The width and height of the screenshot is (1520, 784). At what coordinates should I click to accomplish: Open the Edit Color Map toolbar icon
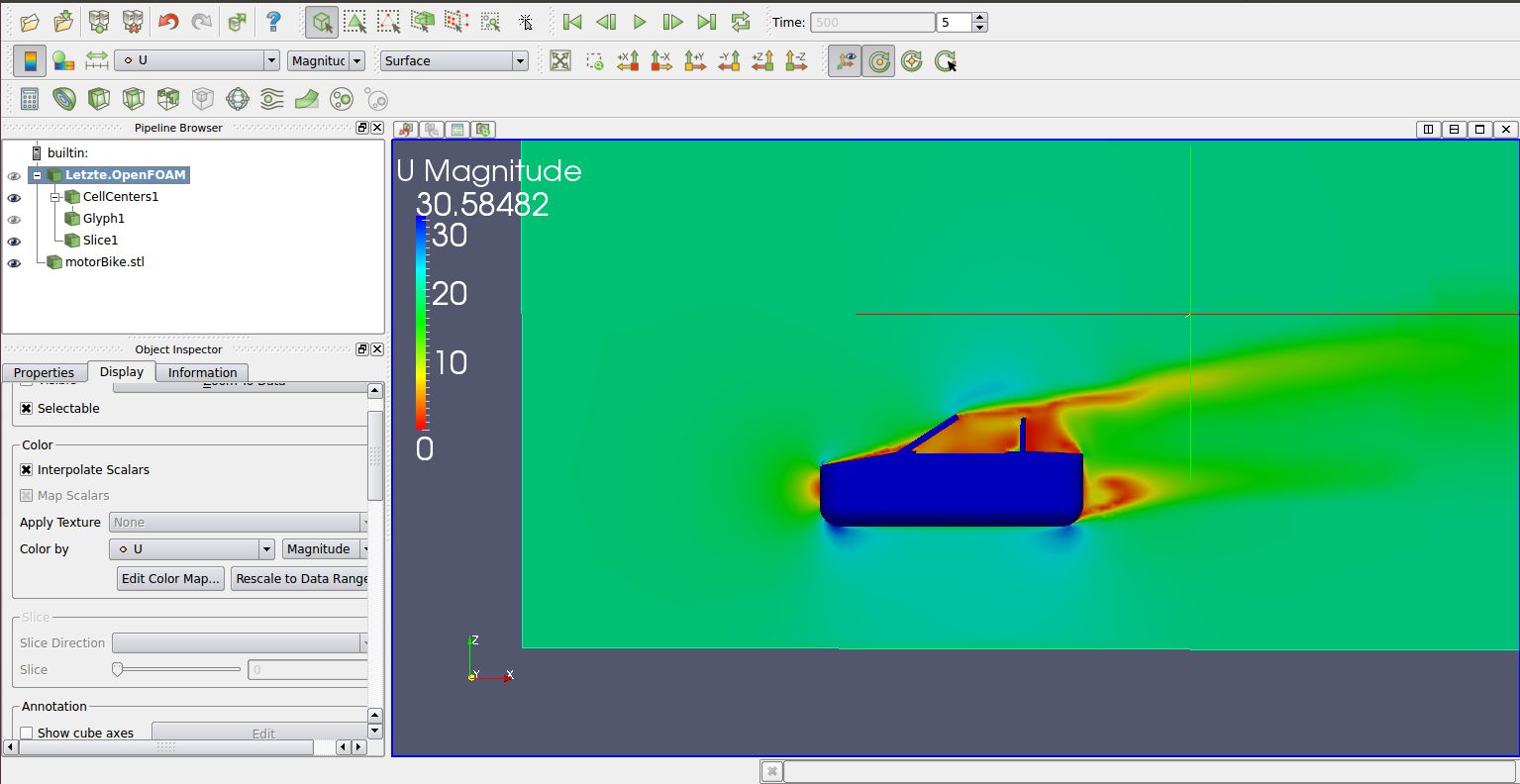pos(63,61)
